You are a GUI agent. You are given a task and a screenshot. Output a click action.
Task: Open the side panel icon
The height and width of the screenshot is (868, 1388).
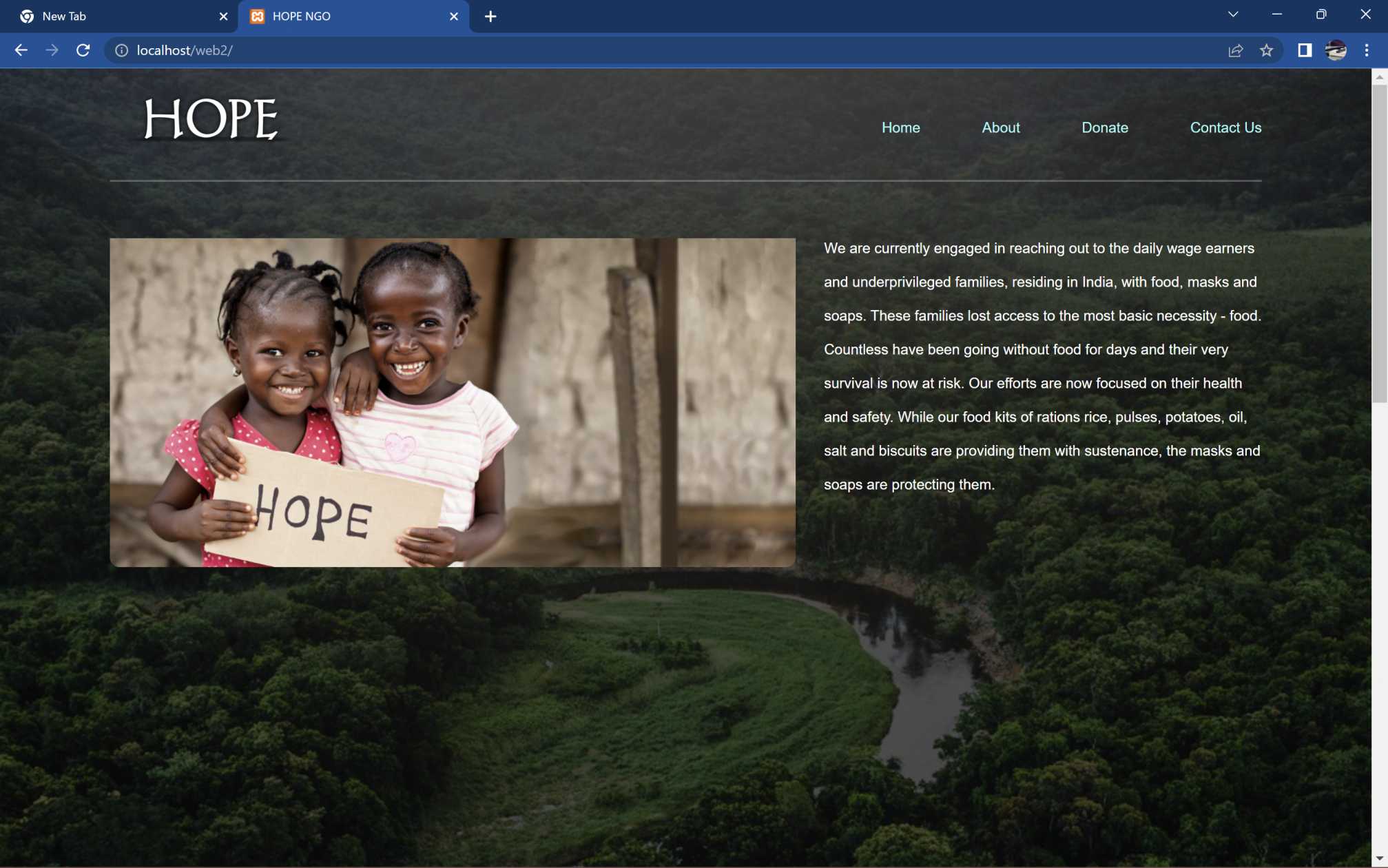click(1304, 50)
